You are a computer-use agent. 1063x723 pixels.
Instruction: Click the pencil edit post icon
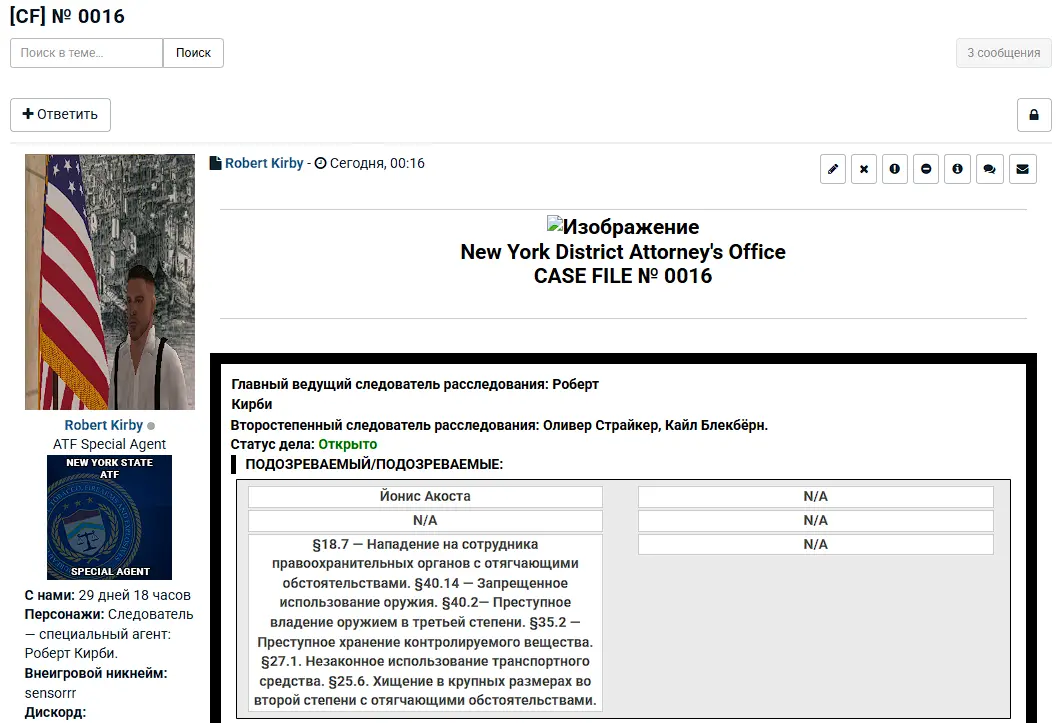pyautogui.click(x=833, y=169)
